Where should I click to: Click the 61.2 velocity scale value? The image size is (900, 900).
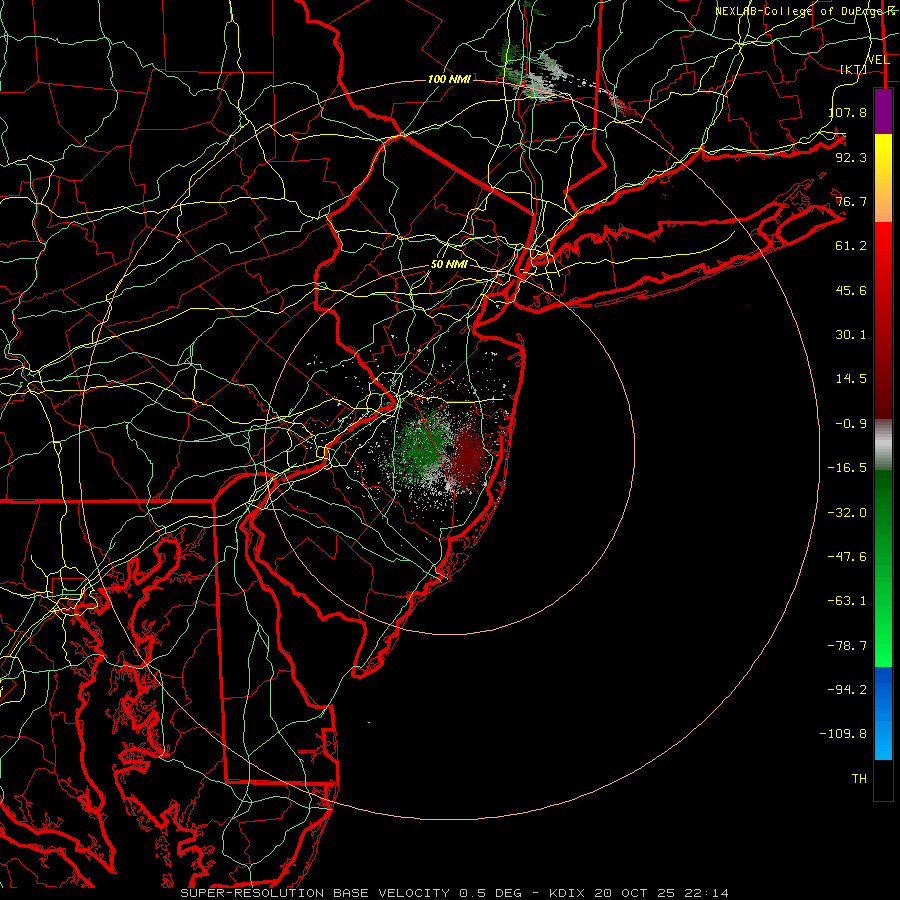[851, 246]
